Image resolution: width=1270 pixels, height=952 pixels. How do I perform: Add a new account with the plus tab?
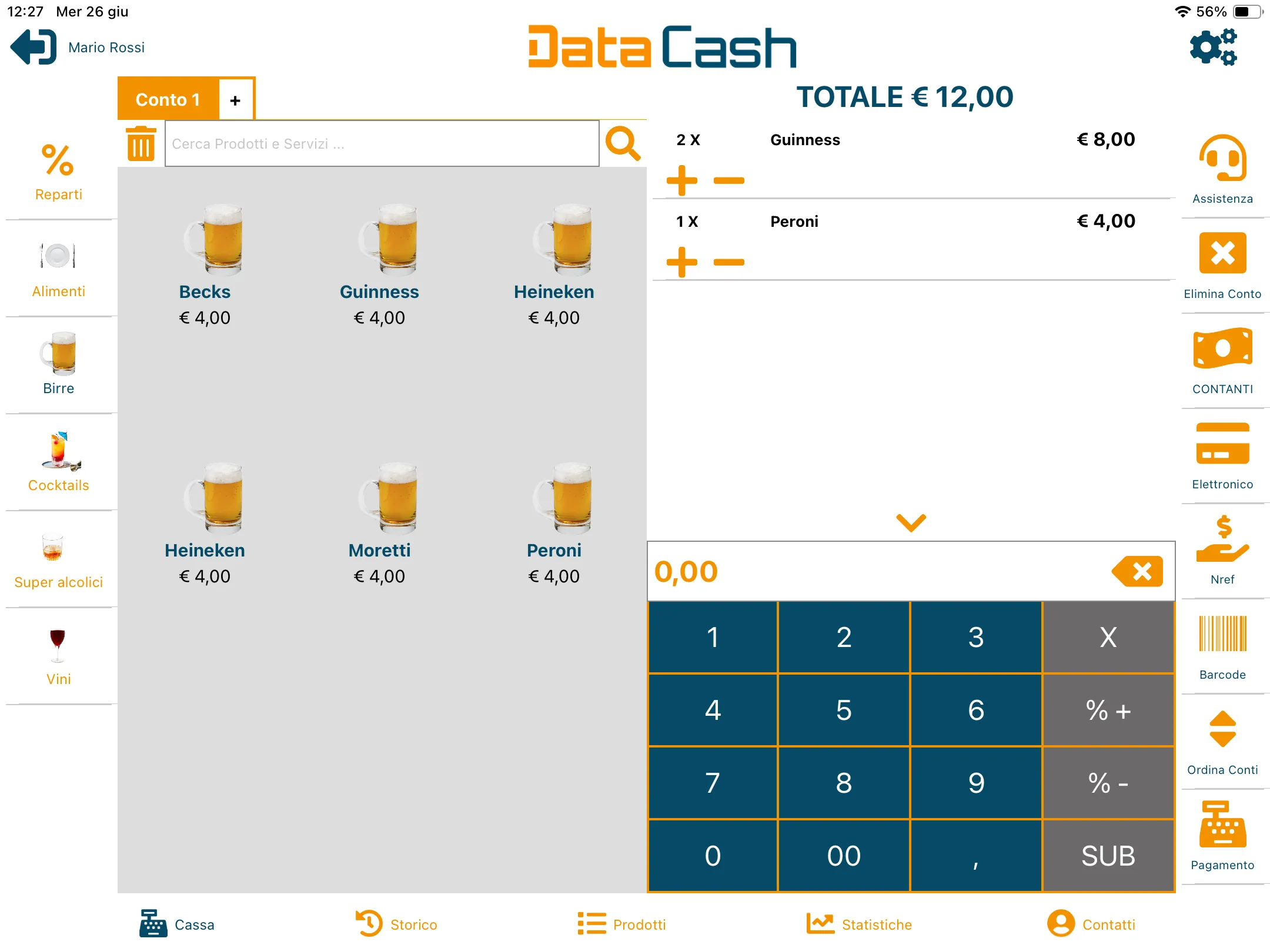pos(235,99)
